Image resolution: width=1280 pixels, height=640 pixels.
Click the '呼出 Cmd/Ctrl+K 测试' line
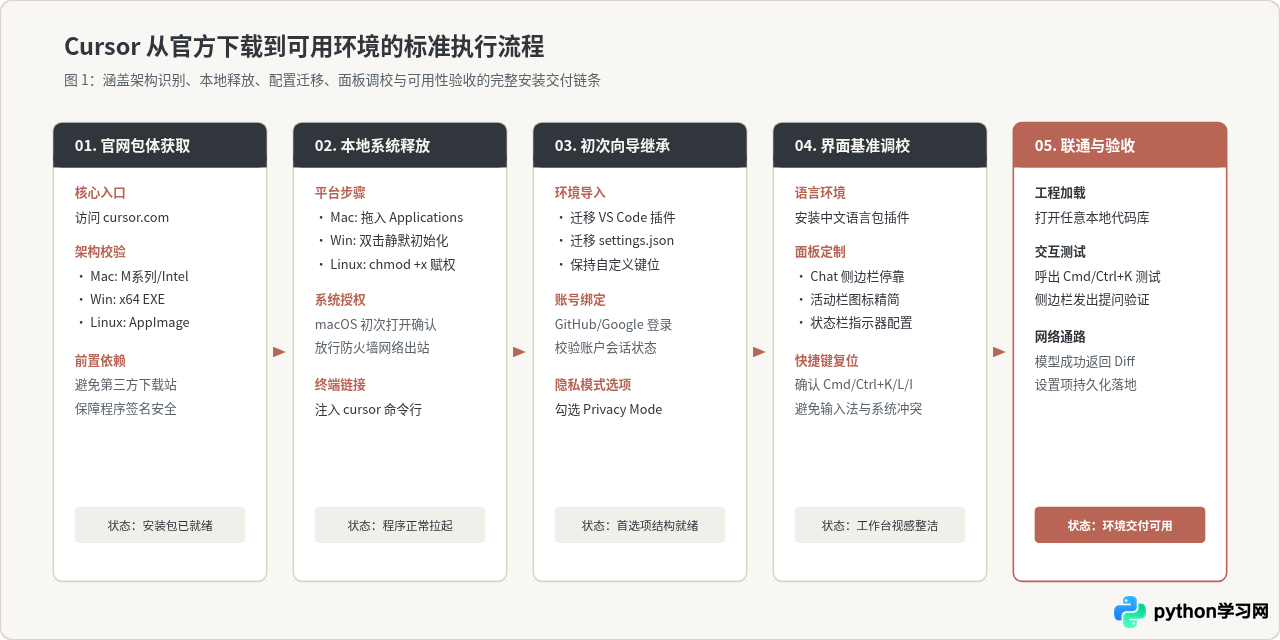(x=1098, y=276)
